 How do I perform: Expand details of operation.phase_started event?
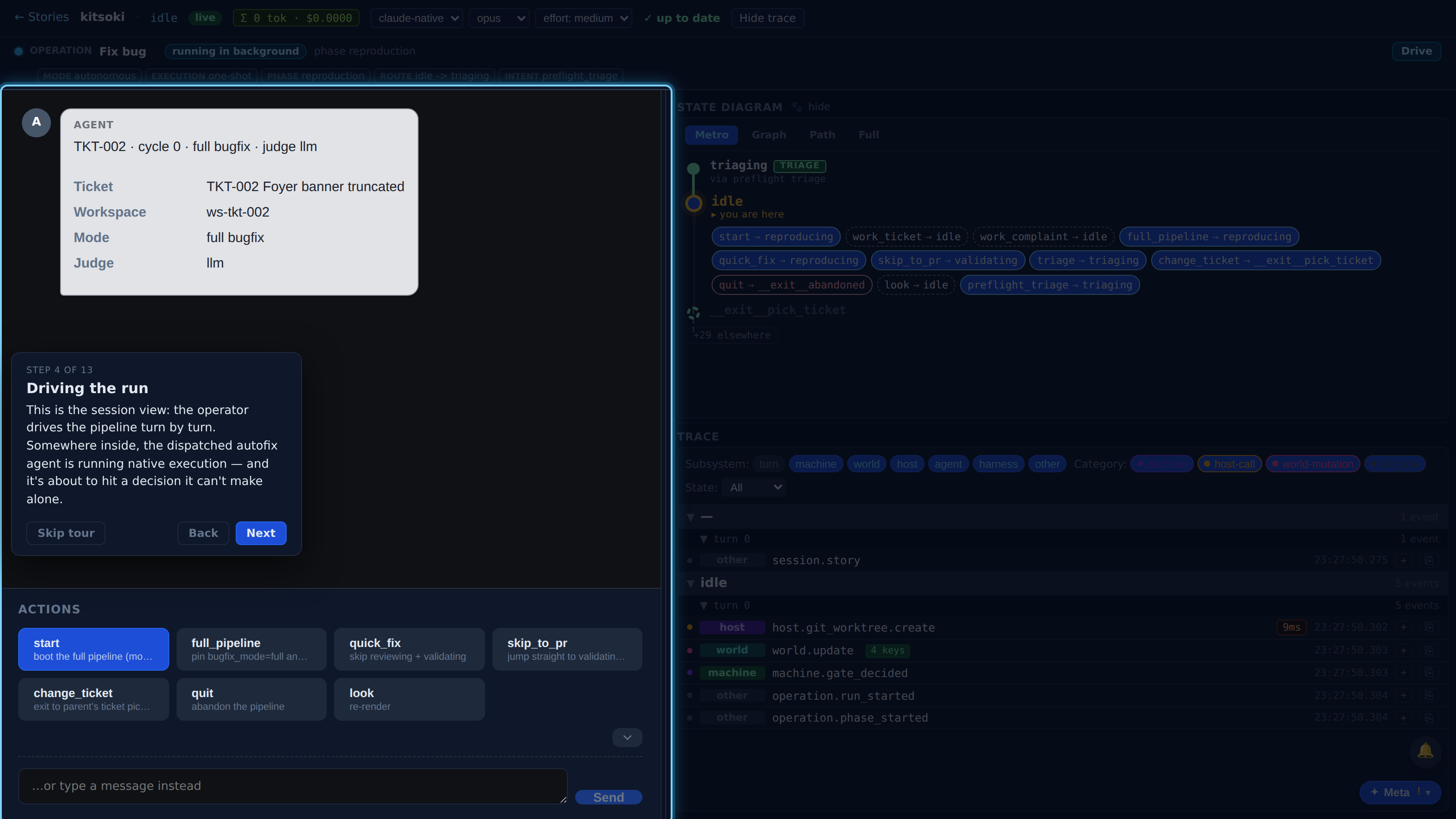1403,718
